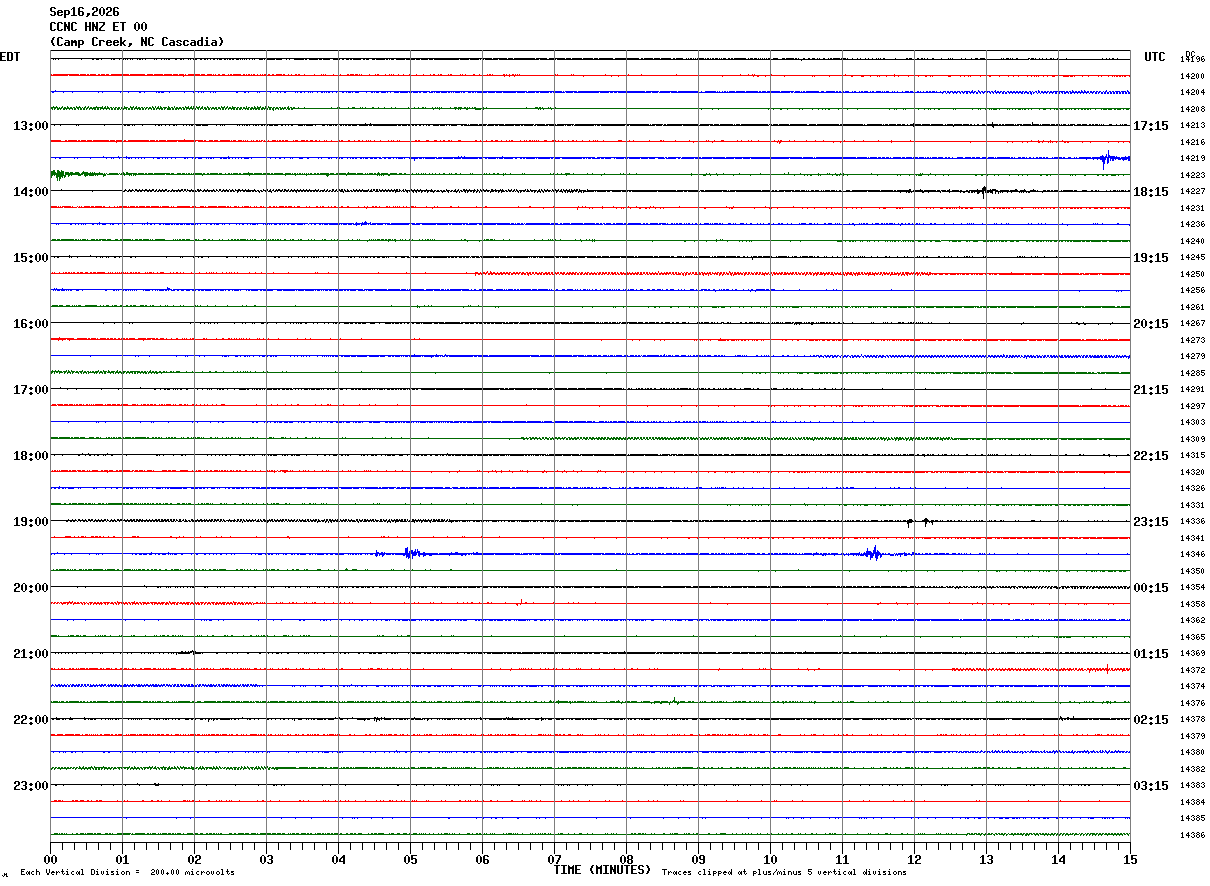Select the black spike on the 14:00 trace
The width and height of the screenshot is (1210, 886).
coord(984,191)
